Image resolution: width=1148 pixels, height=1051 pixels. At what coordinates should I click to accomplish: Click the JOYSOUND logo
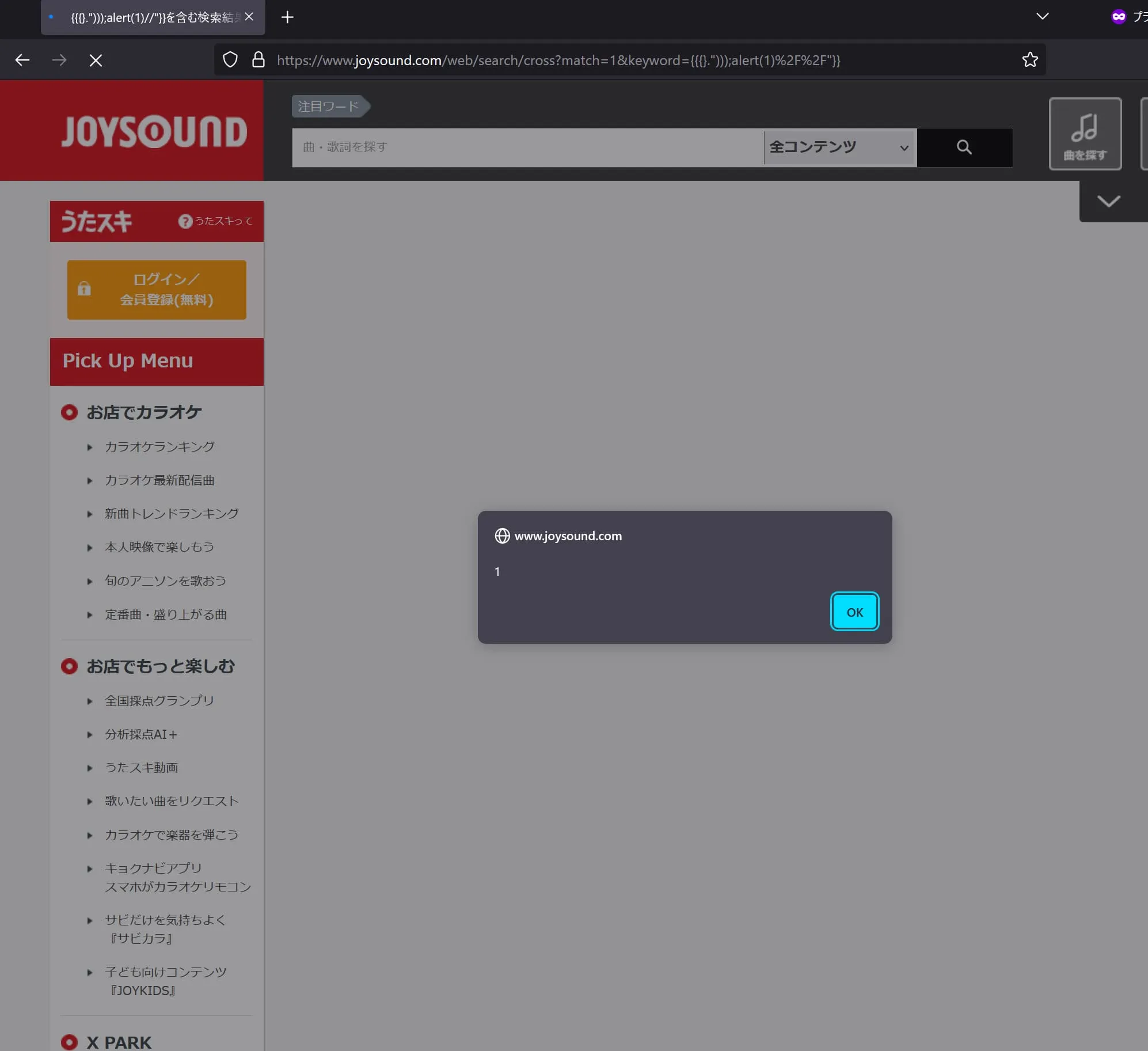154,131
